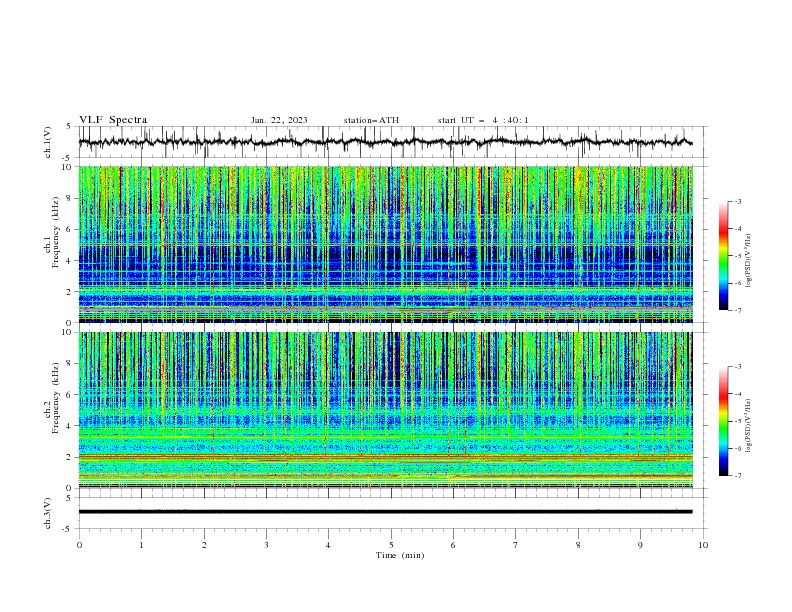Click the ch.1 spectrogram plot
Screen dimensions: 792x612
tap(385, 244)
